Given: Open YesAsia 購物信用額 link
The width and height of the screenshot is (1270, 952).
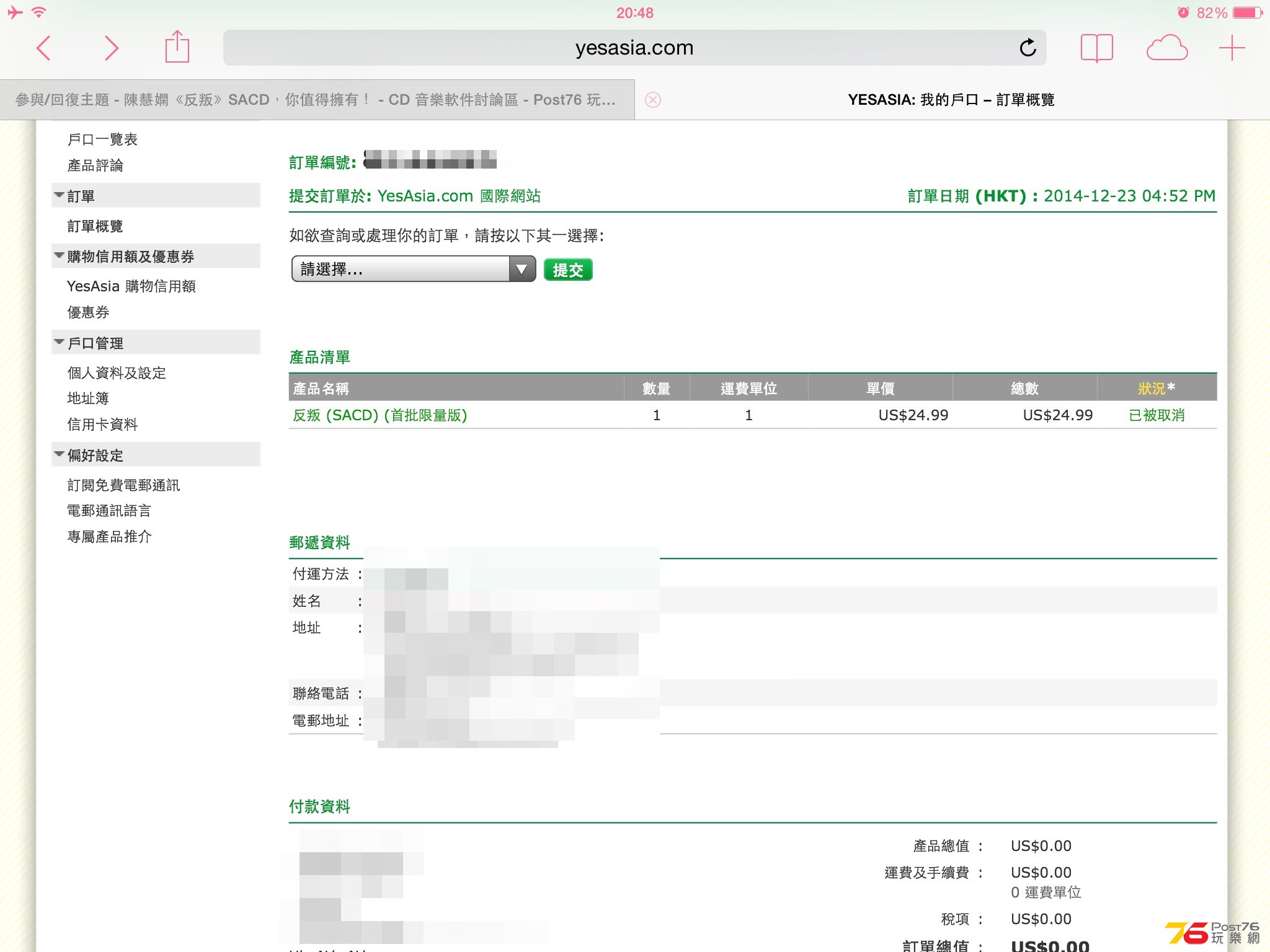Looking at the screenshot, I should click(131, 286).
